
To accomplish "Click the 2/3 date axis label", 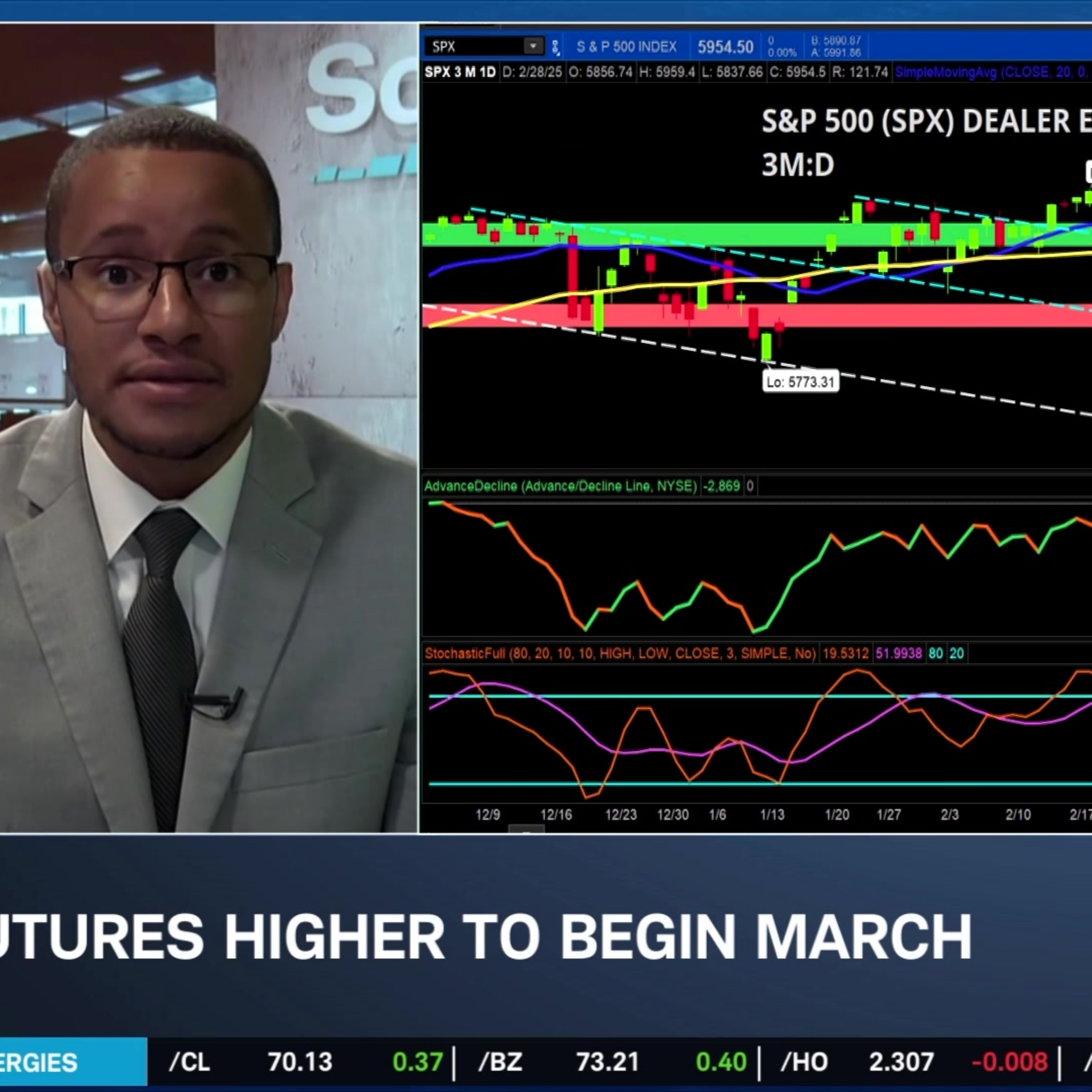I will pyautogui.click(x=950, y=815).
